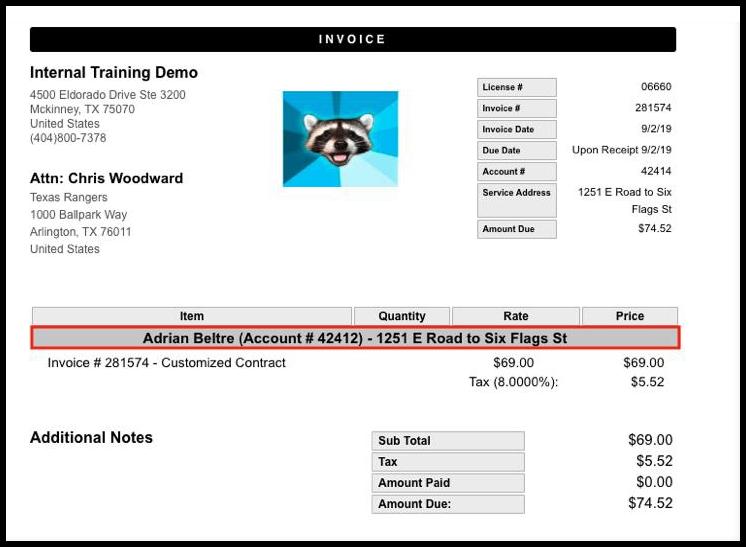The image size is (746, 547).
Task: Click the raccoon logo image
Action: (x=340, y=139)
